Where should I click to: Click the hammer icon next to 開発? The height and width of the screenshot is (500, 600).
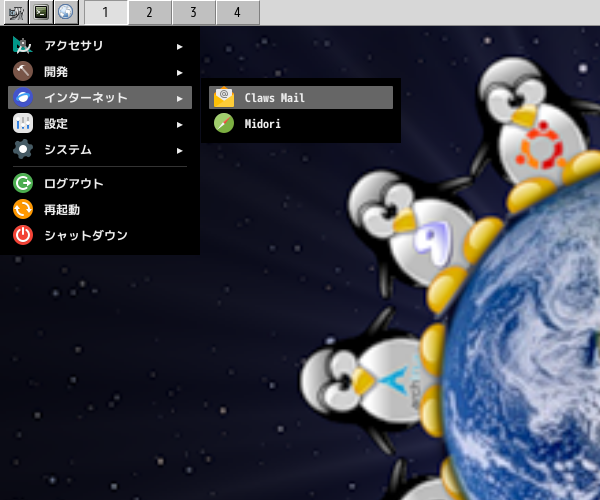[x=23, y=72]
